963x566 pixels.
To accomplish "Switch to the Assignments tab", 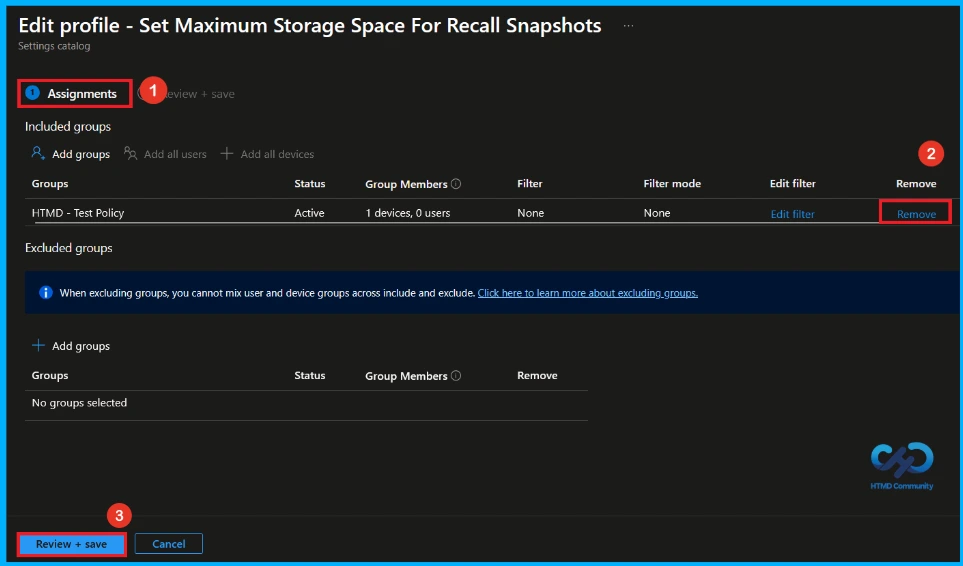I will 75,94.
